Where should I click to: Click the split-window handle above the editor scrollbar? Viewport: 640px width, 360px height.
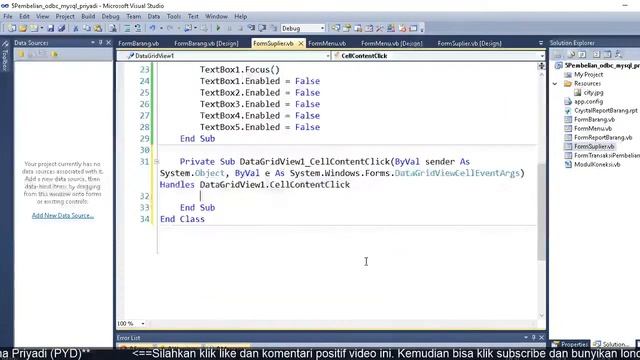point(542,66)
